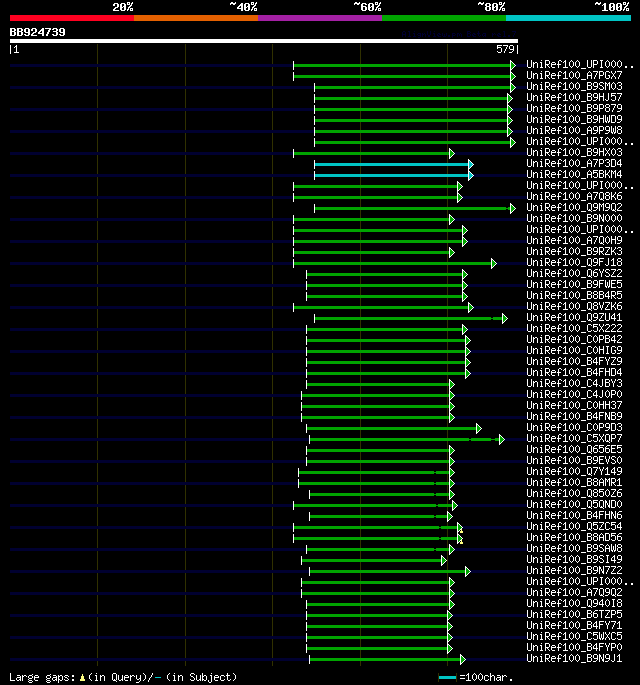Select the UniRef100_Q7Y149 label

(574, 472)
